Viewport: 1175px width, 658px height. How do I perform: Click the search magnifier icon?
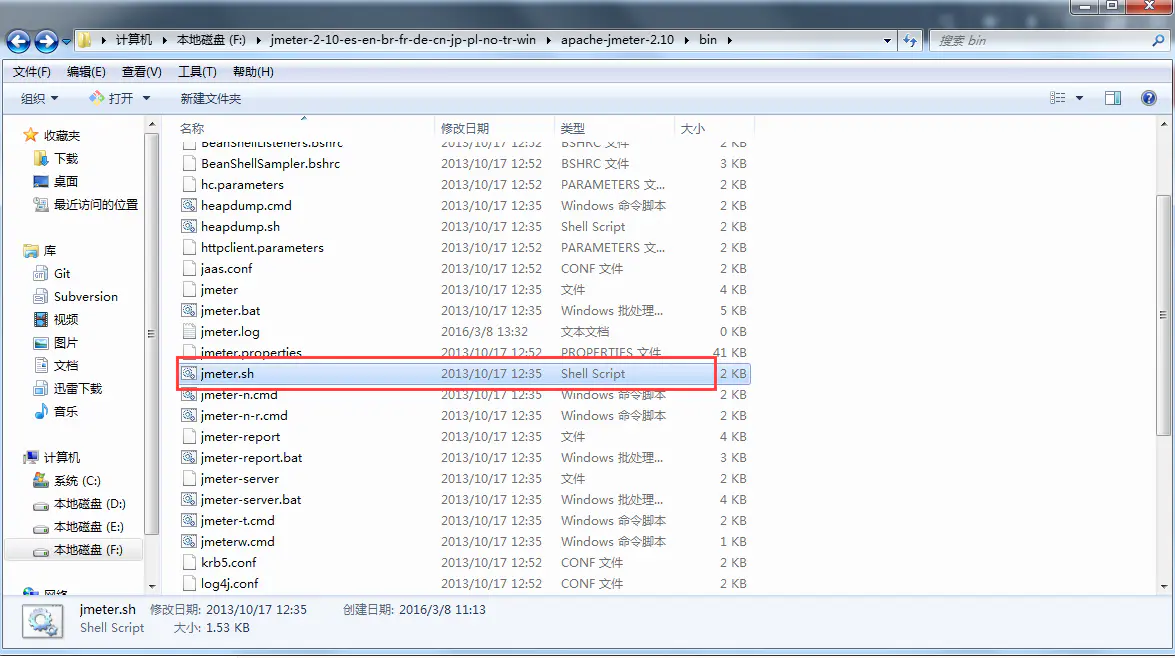[x=1159, y=40]
